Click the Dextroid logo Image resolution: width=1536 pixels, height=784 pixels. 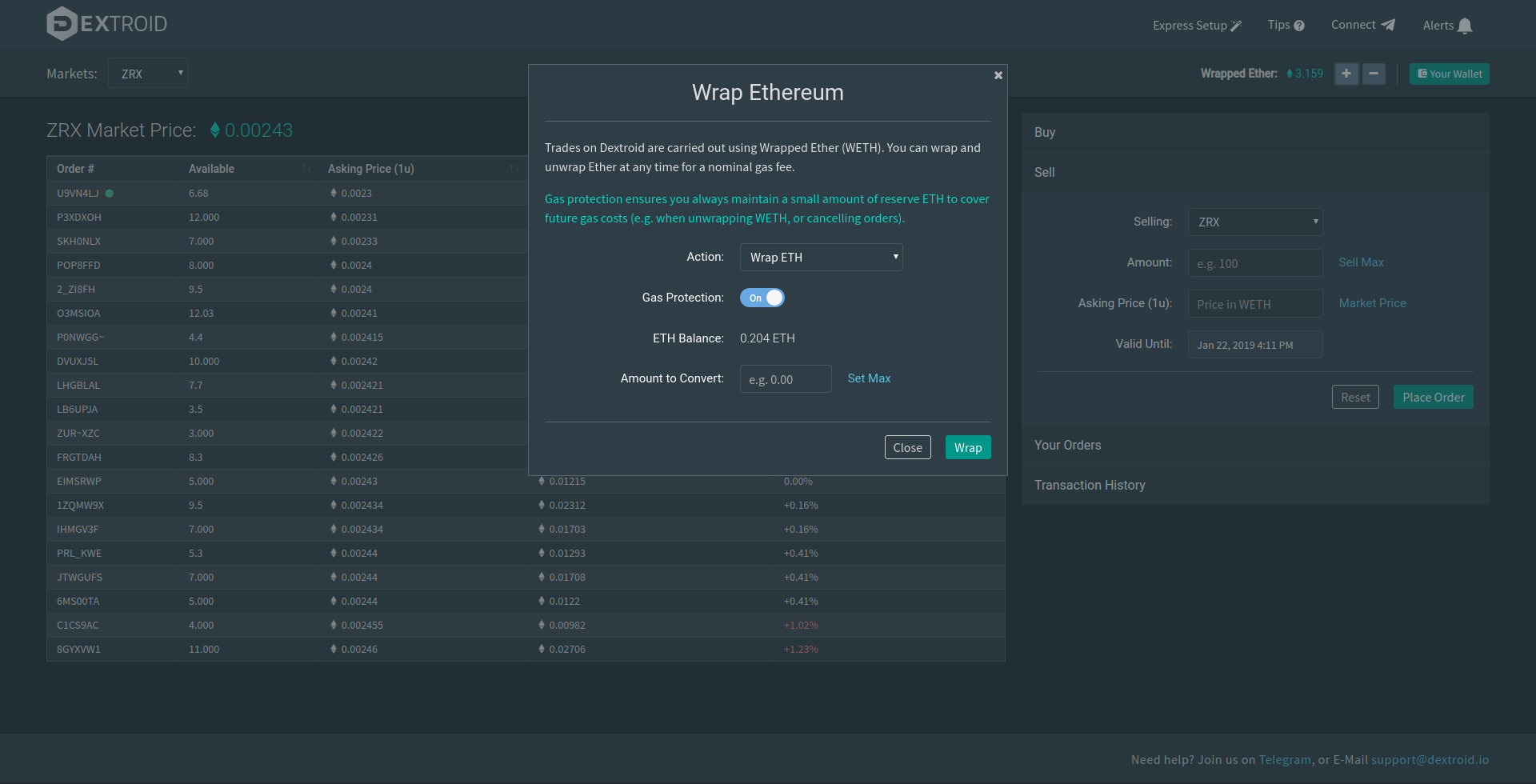point(107,24)
